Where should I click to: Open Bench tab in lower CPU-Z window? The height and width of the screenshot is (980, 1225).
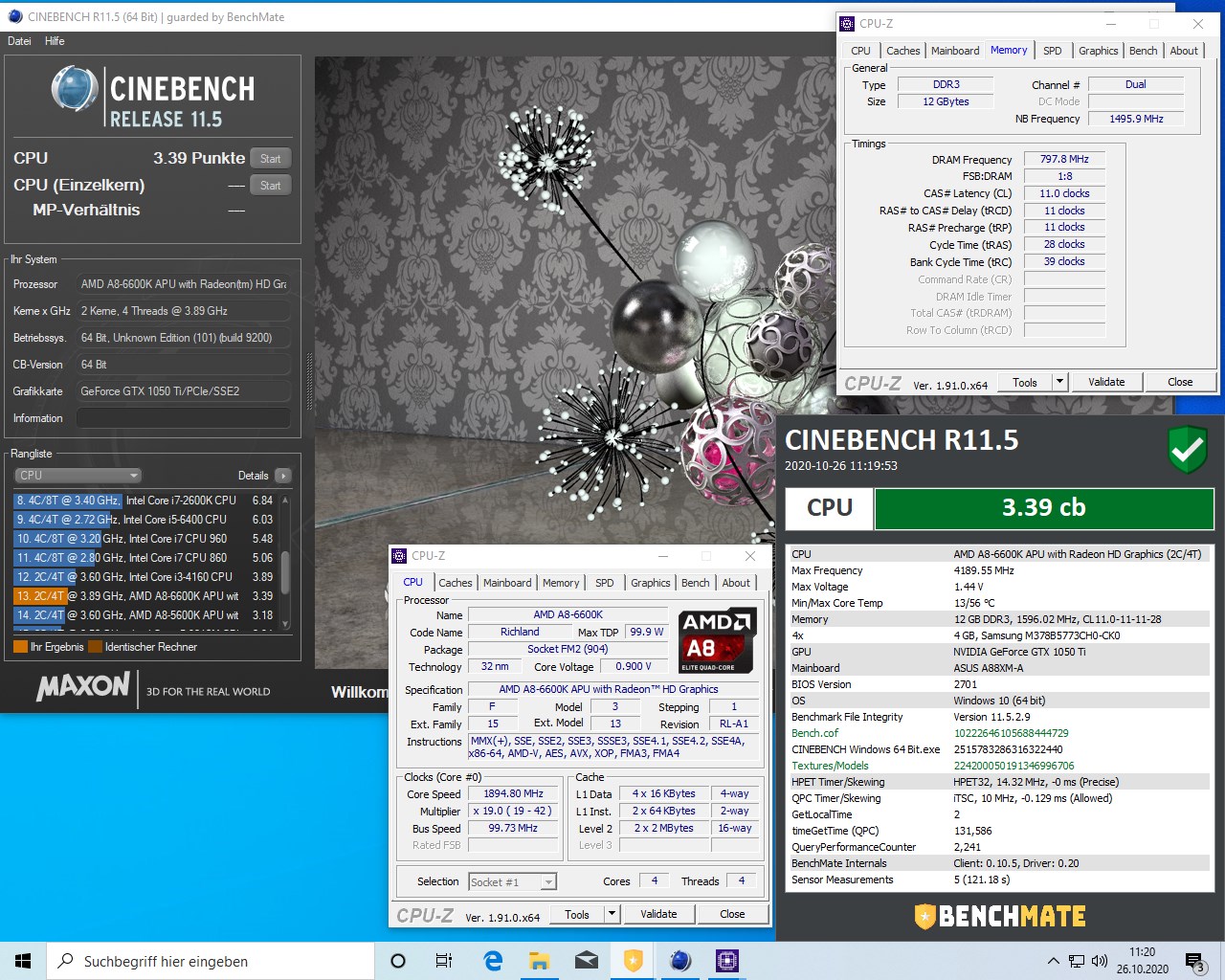[696, 583]
